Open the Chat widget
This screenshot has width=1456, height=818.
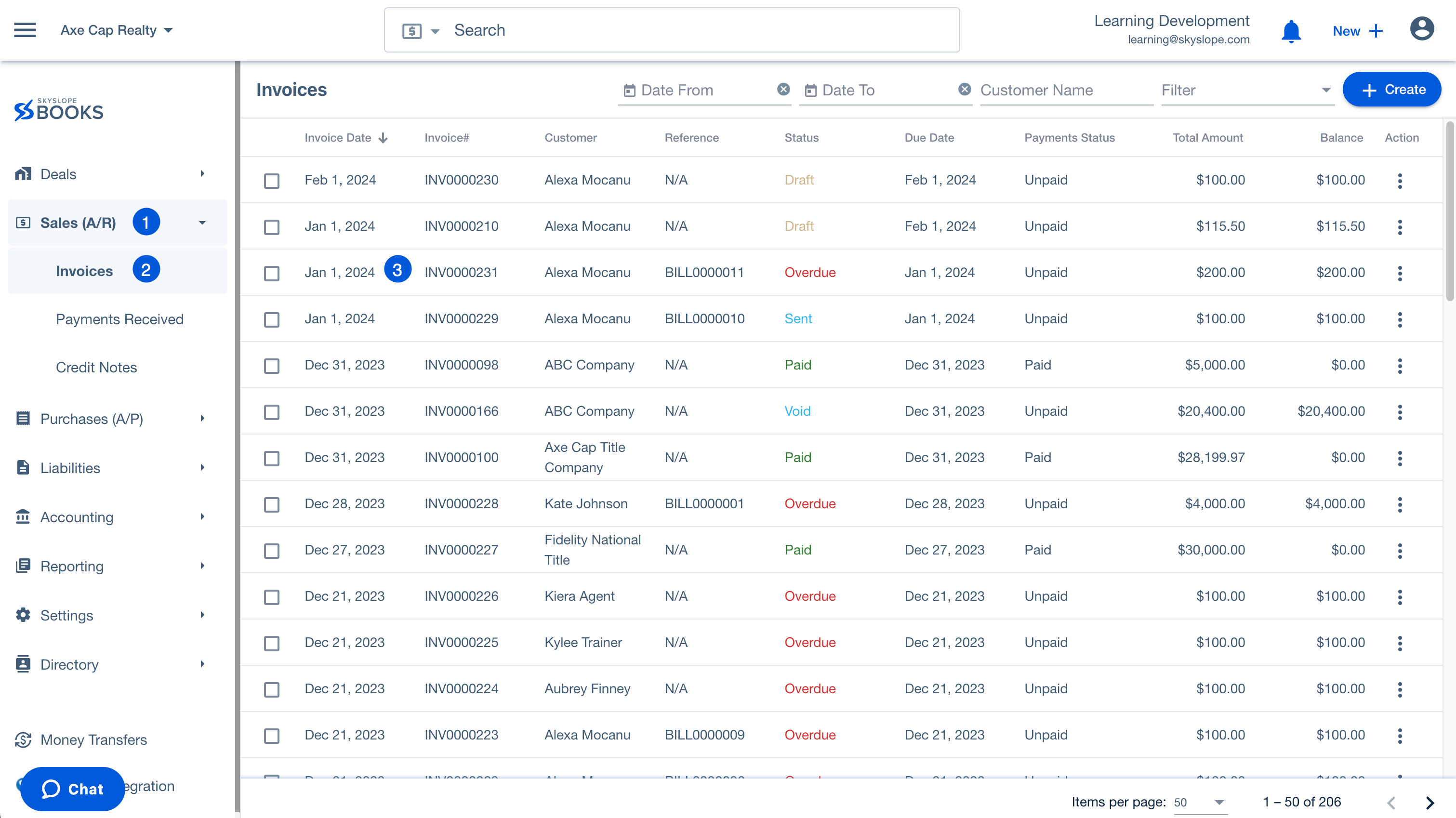72,789
